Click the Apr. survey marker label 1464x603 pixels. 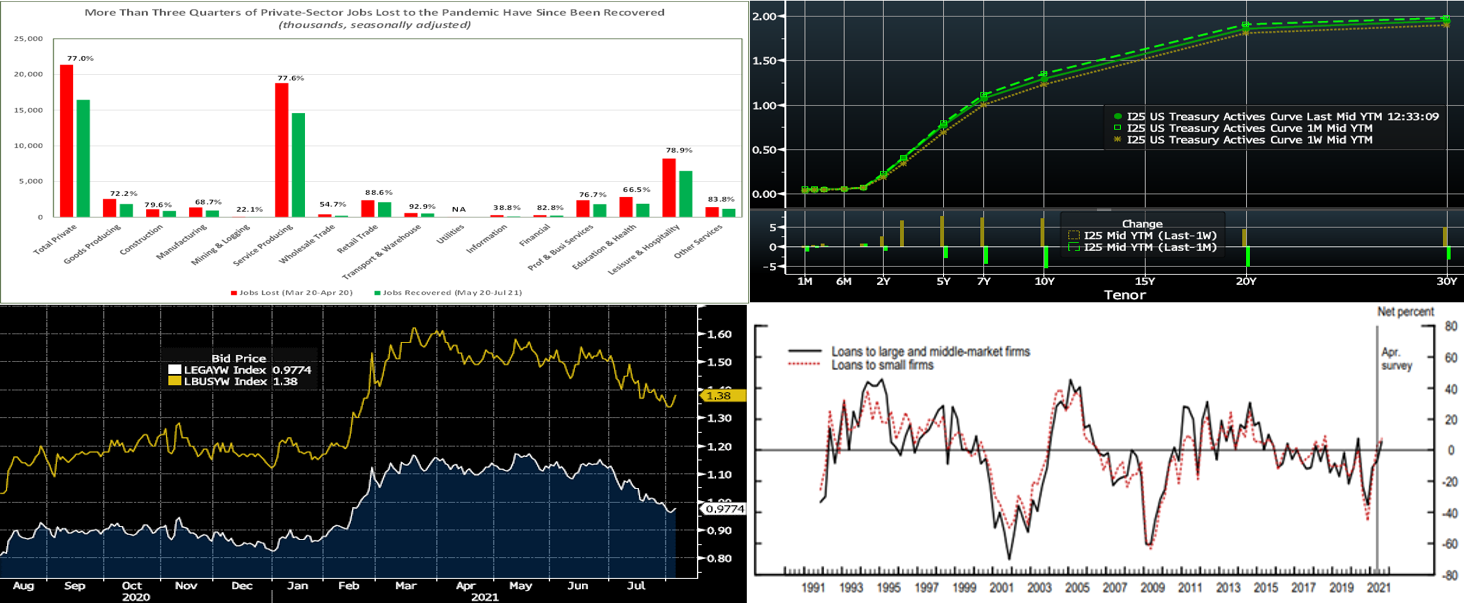(1394, 359)
